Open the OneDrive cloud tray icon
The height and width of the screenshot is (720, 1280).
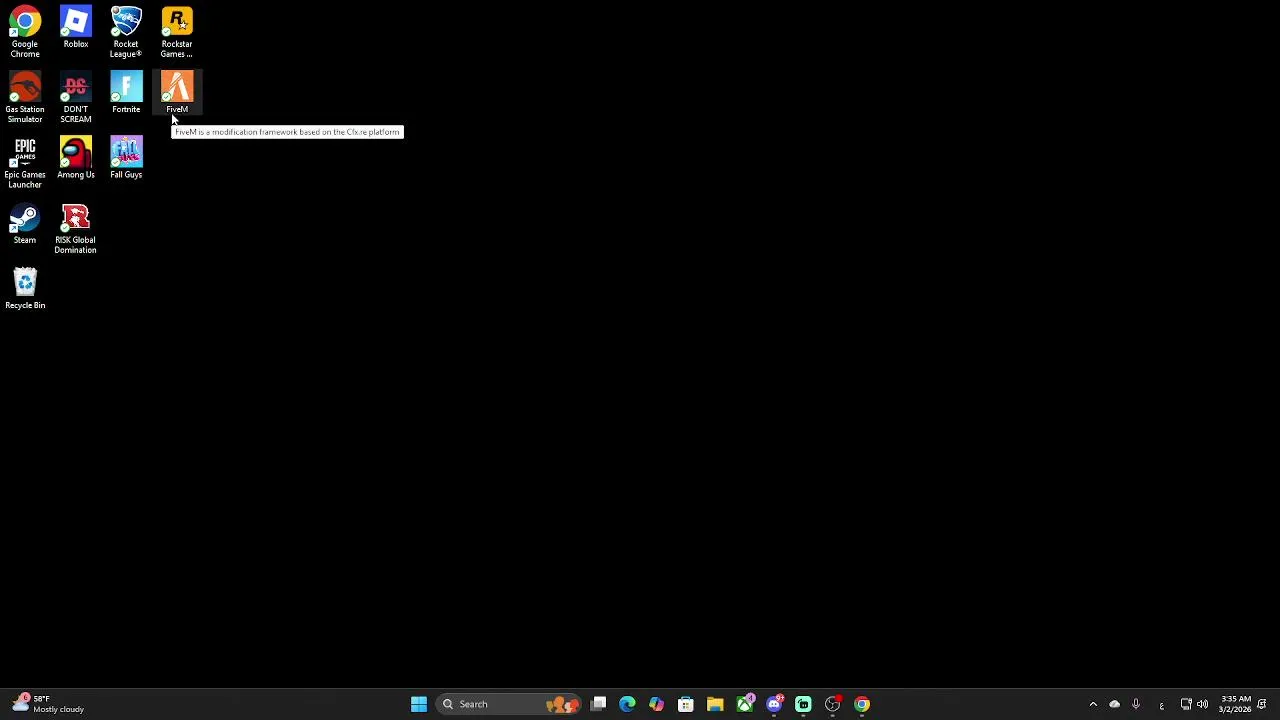(x=1114, y=704)
